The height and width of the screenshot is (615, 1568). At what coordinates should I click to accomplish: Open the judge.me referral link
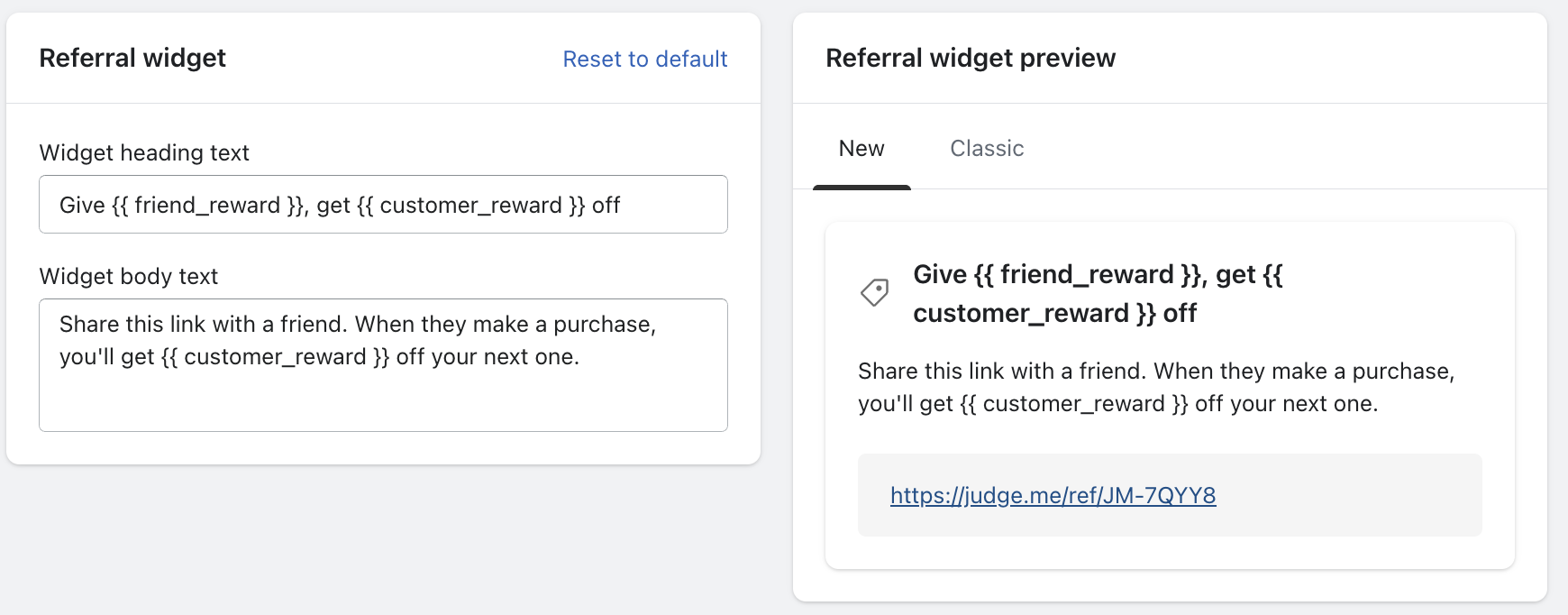[x=1053, y=495]
